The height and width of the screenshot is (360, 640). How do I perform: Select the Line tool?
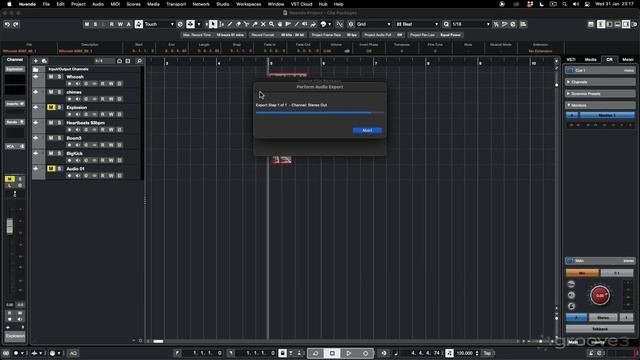[297, 24]
